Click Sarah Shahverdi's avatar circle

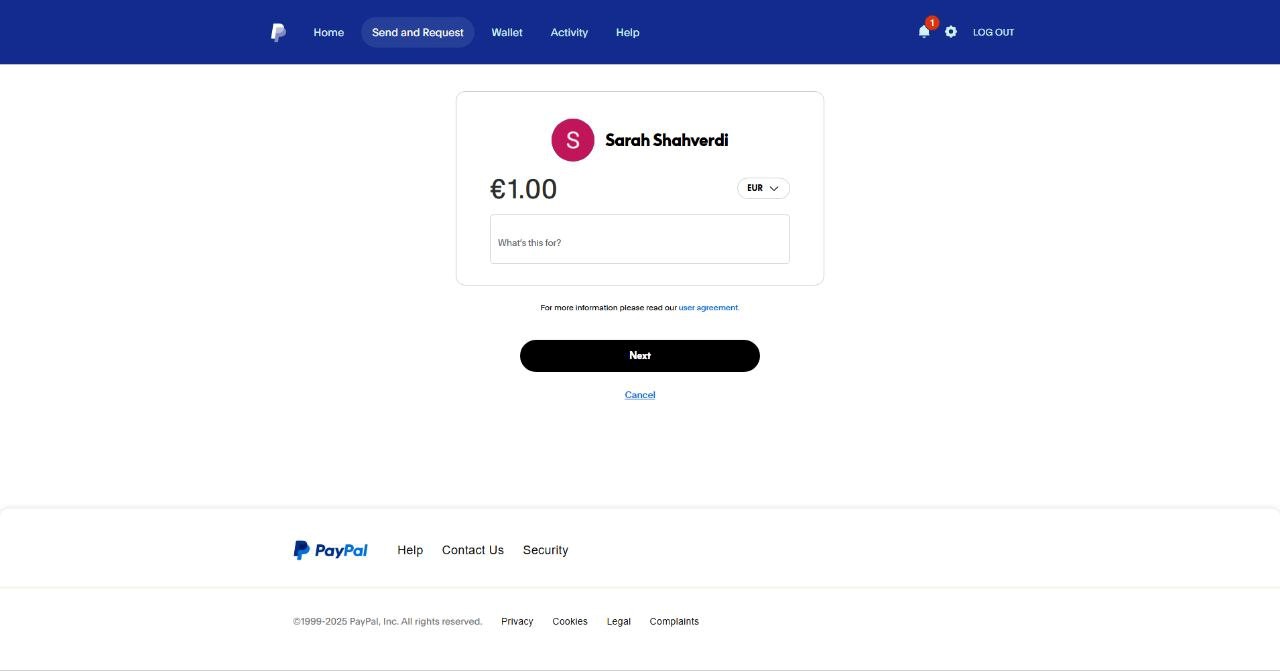click(573, 140)
